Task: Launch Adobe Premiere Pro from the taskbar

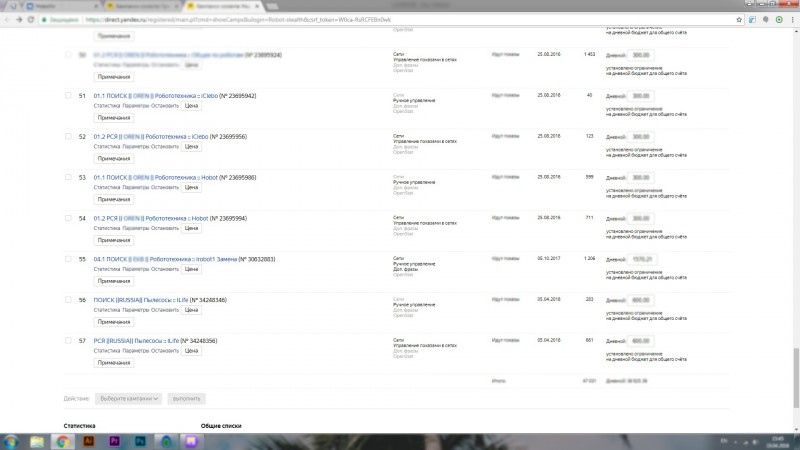Action: pyautogui.click(x=114, y=441)
